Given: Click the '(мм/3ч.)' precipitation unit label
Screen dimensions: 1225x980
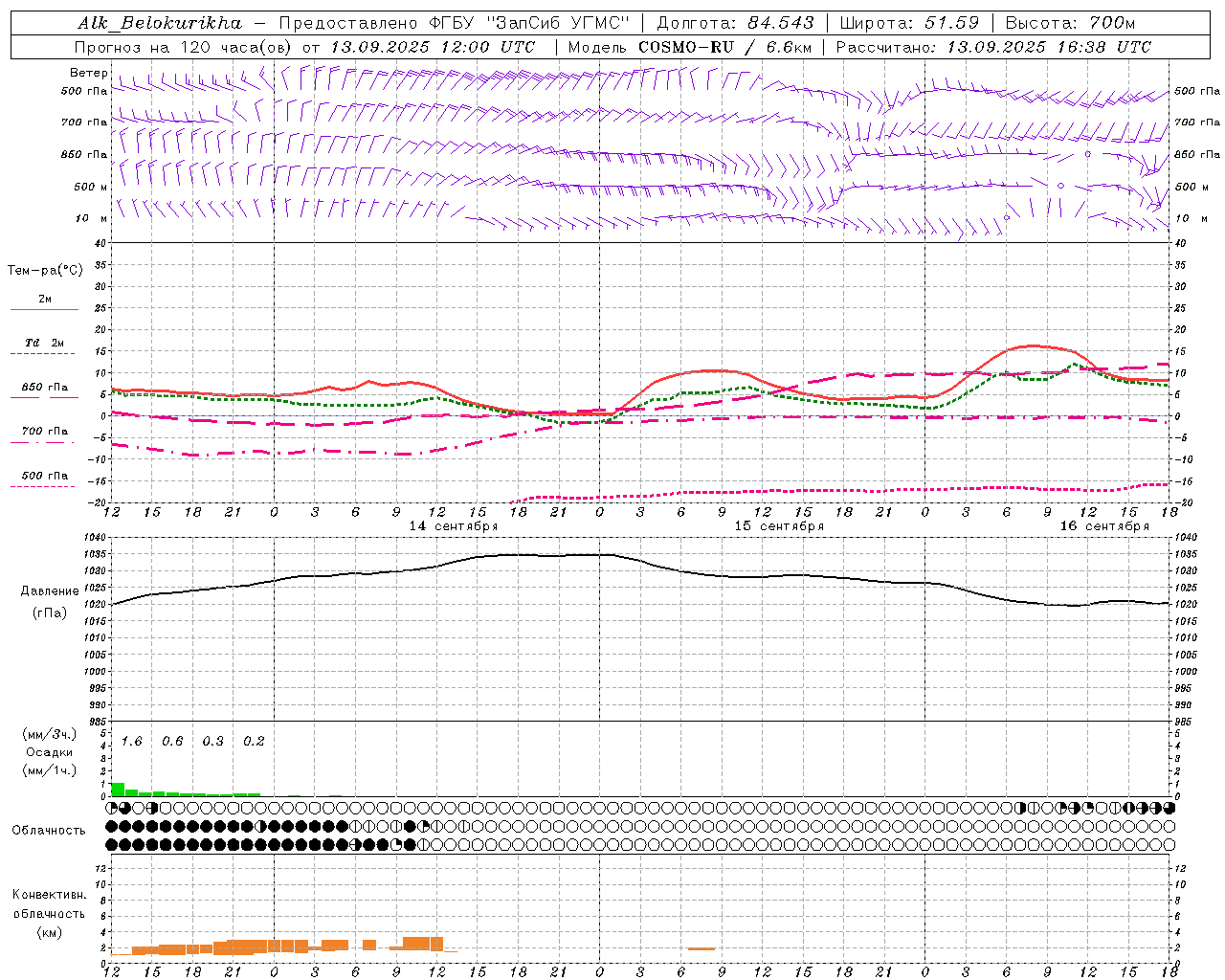Looking at the screenshot, I should [x=50, y=734].
